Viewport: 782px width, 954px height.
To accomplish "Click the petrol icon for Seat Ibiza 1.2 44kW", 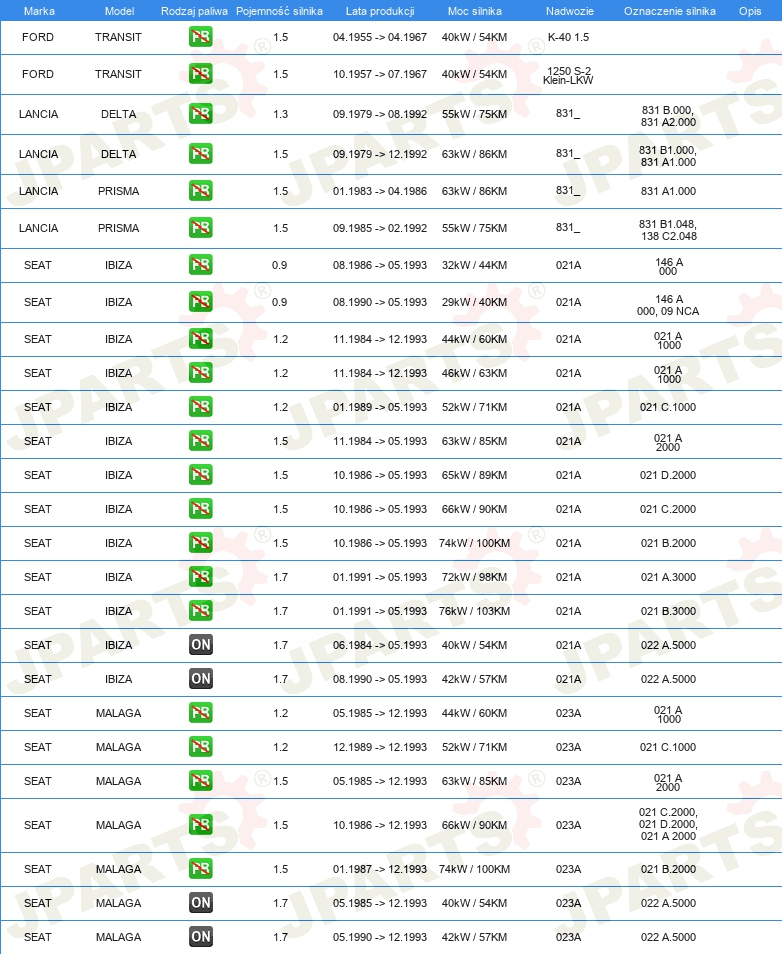I will coord(200,339).
